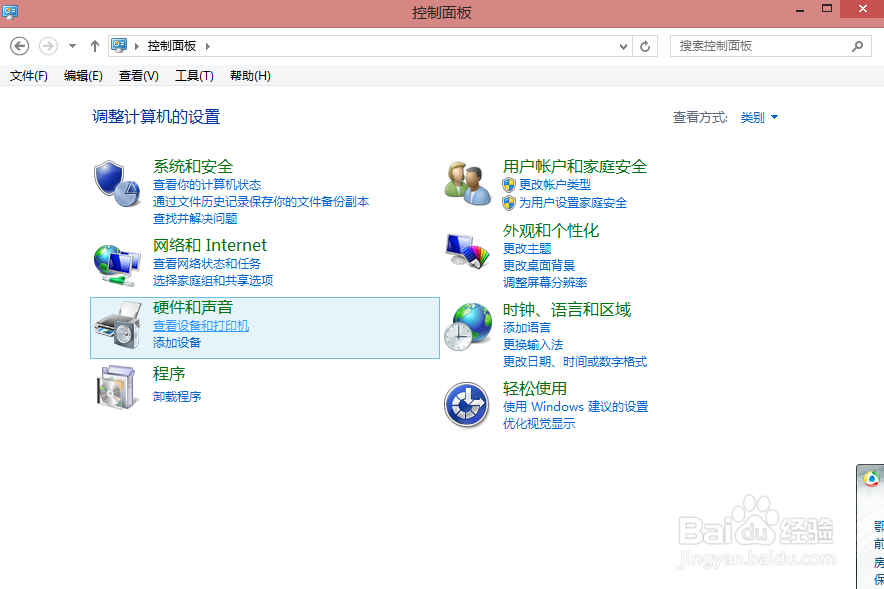The image size is (884, 589).
Task: Expand the breadcrumb arrow before 控制面板
Action: click(x=136, y=46)
